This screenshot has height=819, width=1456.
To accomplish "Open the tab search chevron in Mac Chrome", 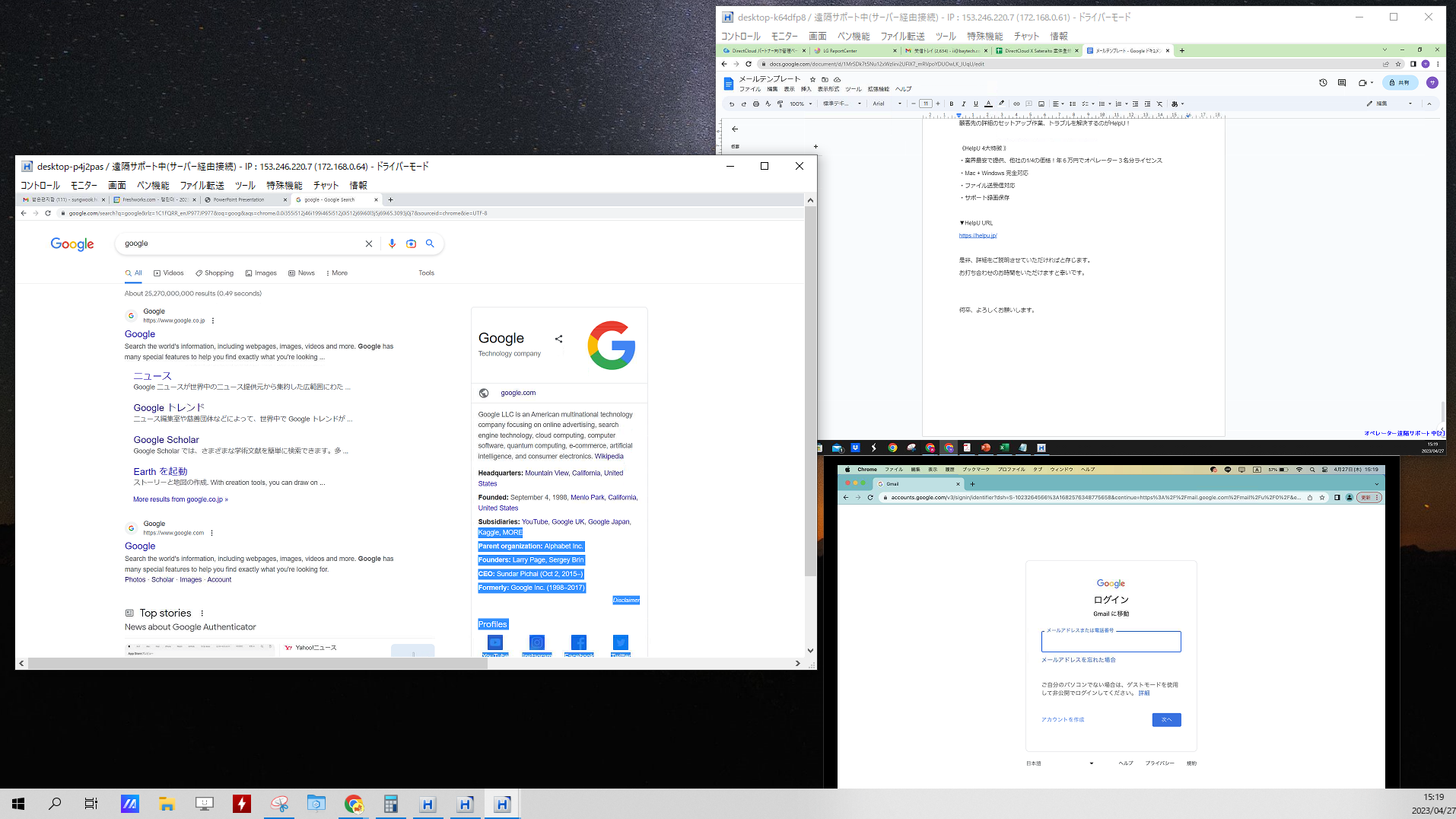I will pos(1376,484).
